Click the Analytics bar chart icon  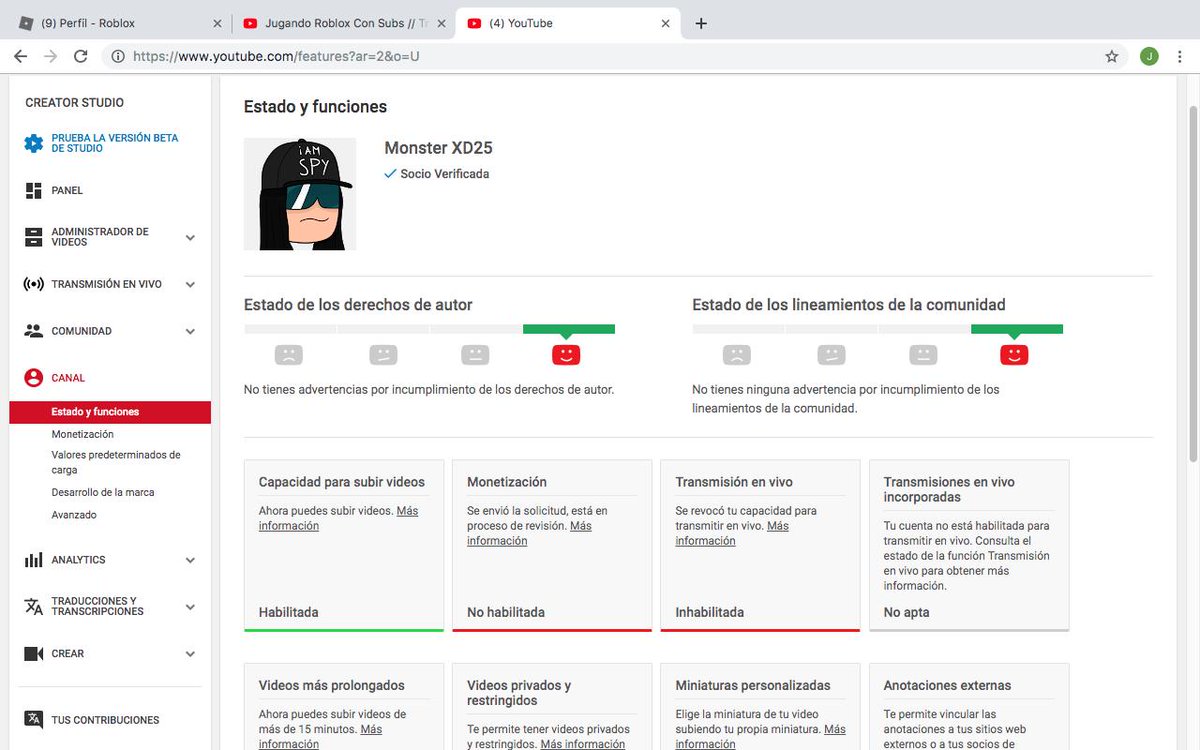click(x=34, y=560)
